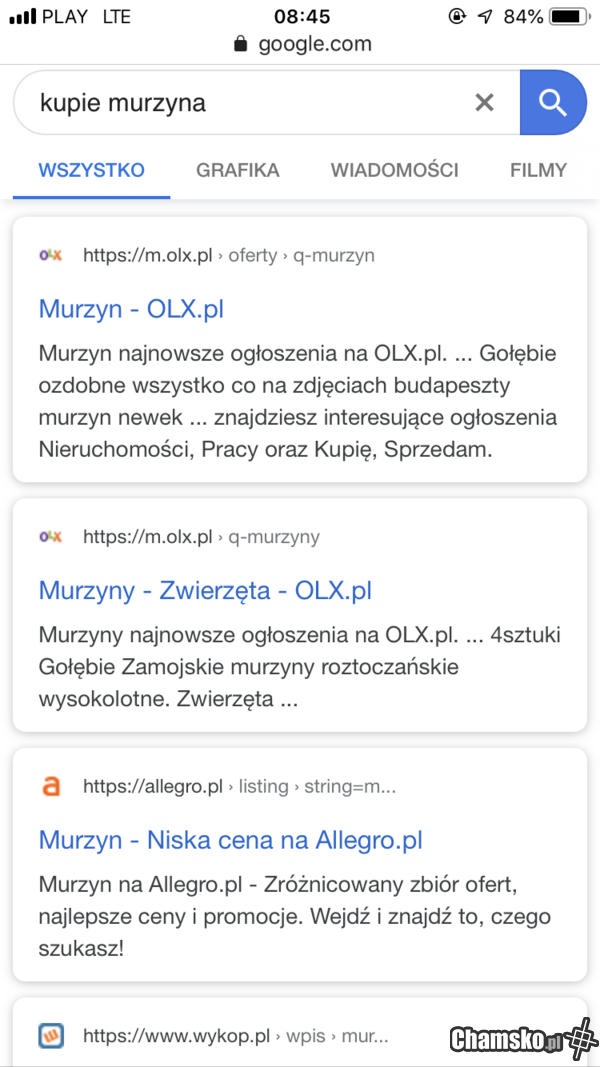
Task: Click the OLX favicon of the first result
Action: pos(50,255)
